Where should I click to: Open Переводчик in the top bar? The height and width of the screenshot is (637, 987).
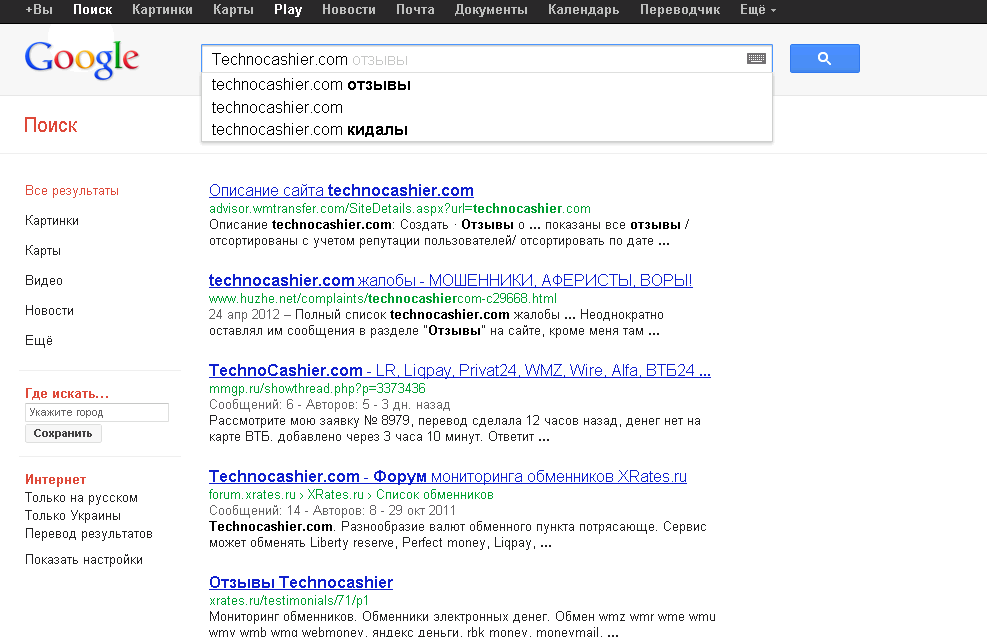coord(680,9)
